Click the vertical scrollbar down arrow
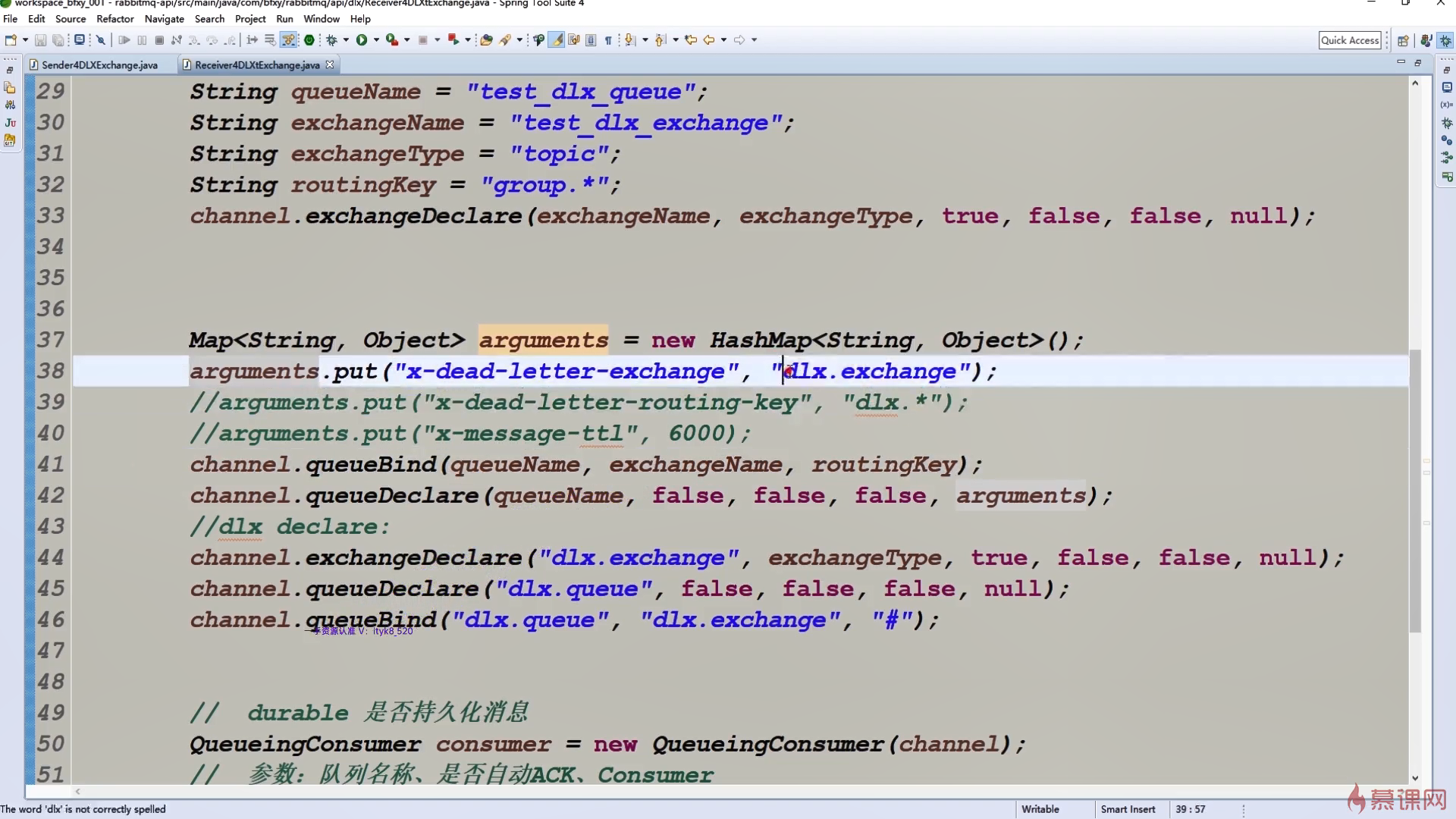The image size is (1456, 819). click(1415, 778)
